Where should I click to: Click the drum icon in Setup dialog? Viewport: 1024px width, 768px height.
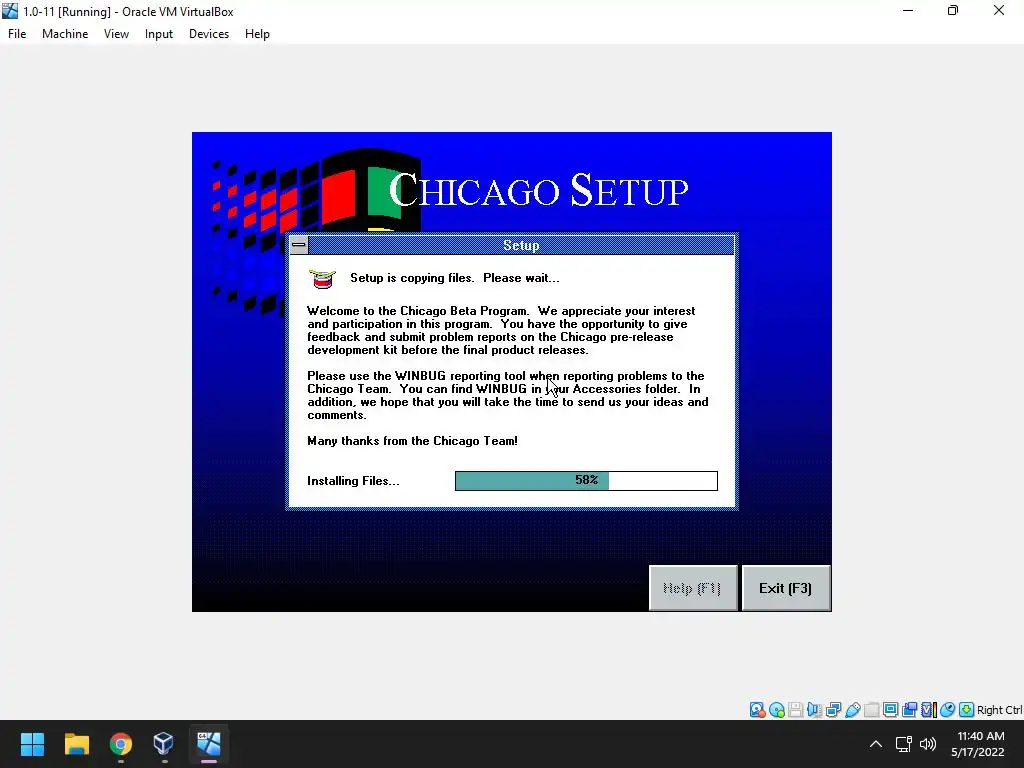pyautogui.click(x=322, y=279)
